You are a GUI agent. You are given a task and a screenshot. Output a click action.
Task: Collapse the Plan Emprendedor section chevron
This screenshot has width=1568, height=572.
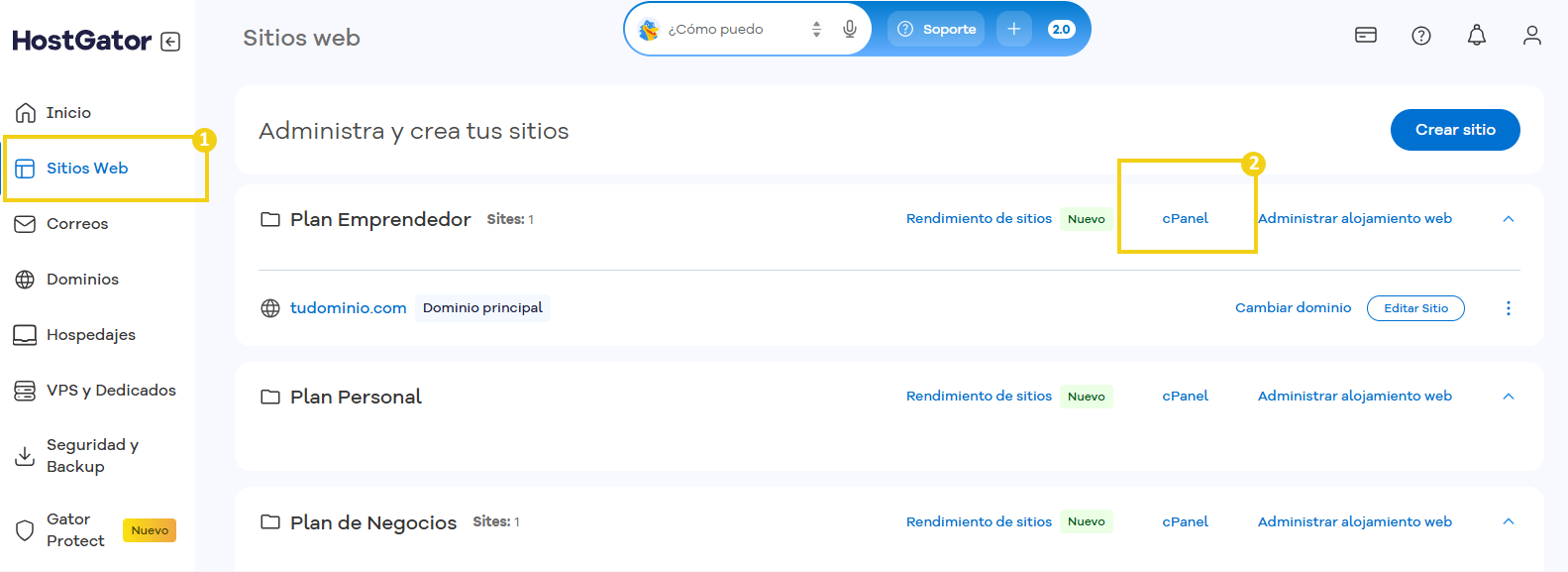point(1509,219)
